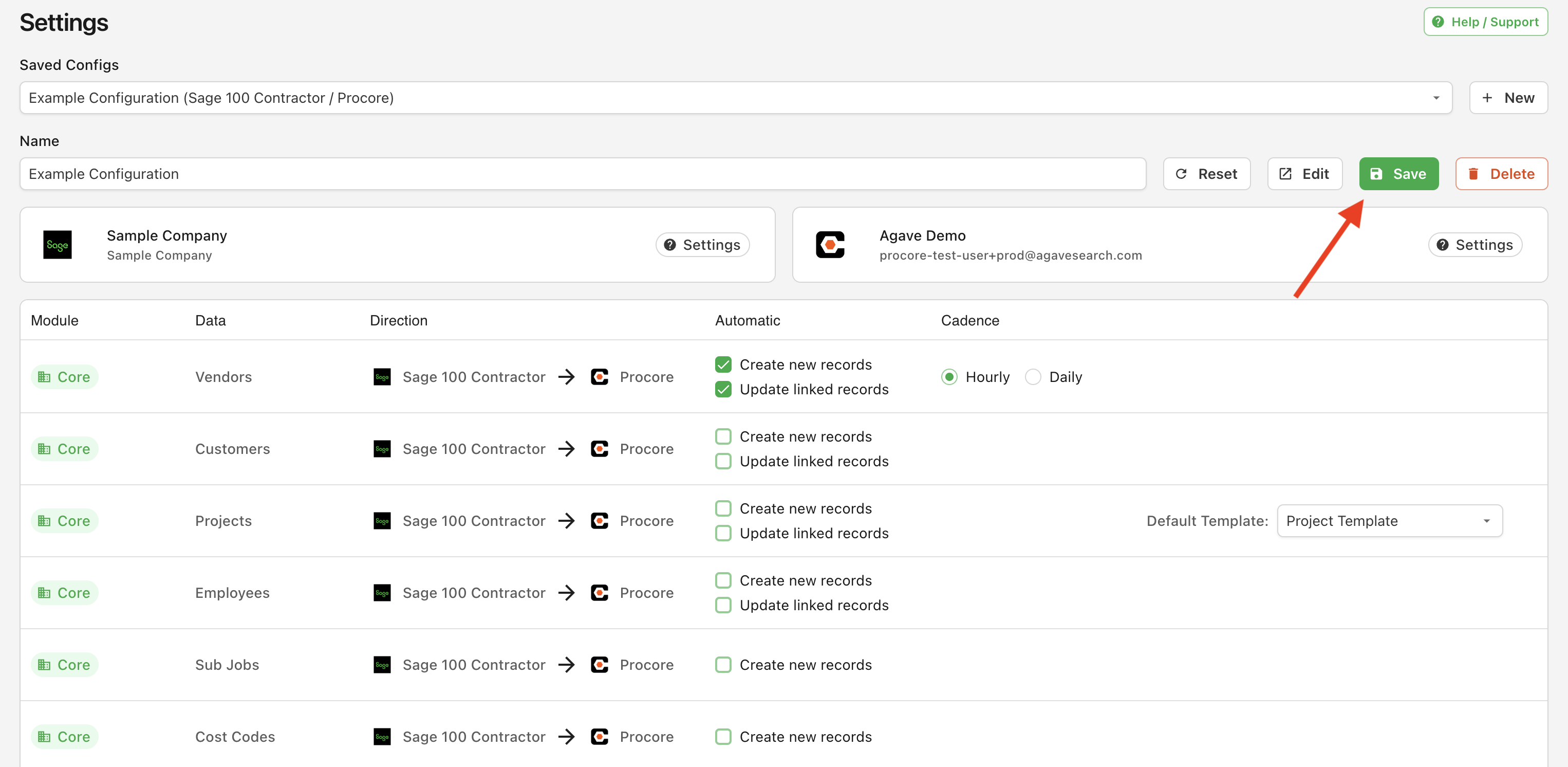The image size is (1568, 767).
Task: Click the Core module badge for Sub Jobs
Action: pyautogui.click(x=65, y=664)
